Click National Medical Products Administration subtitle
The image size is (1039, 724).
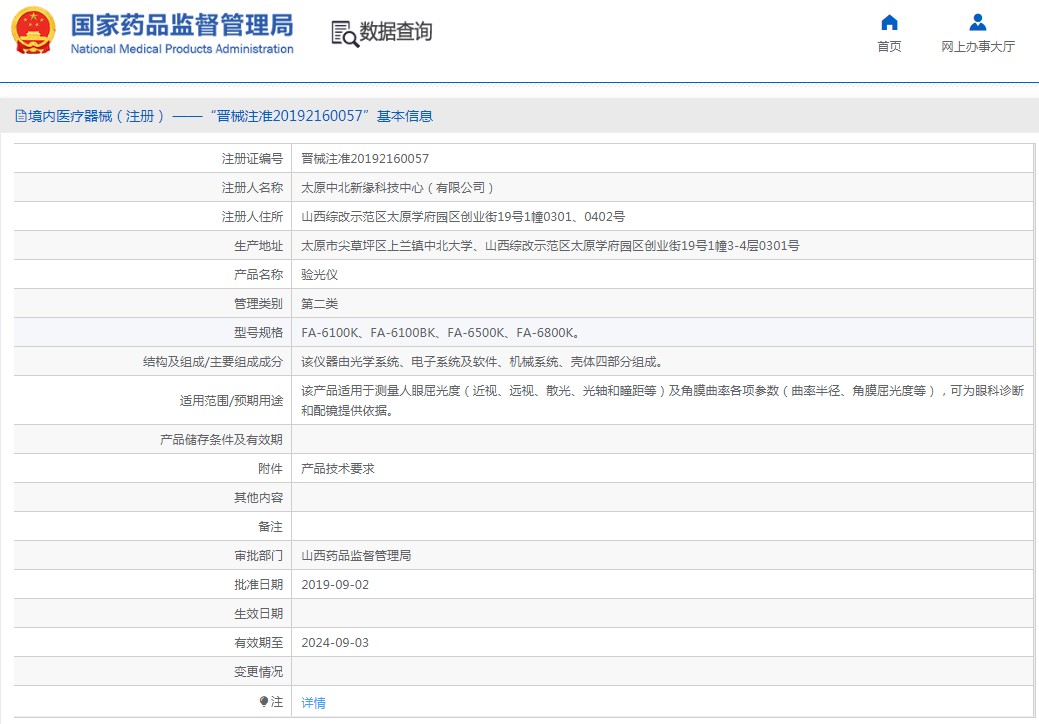point(182,49)
